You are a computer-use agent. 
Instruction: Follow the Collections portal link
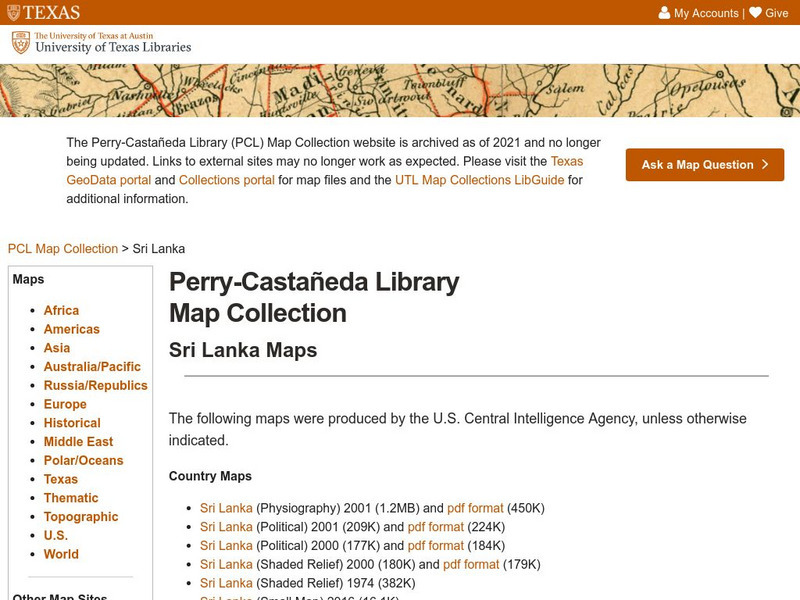click(x=227, y=180)
